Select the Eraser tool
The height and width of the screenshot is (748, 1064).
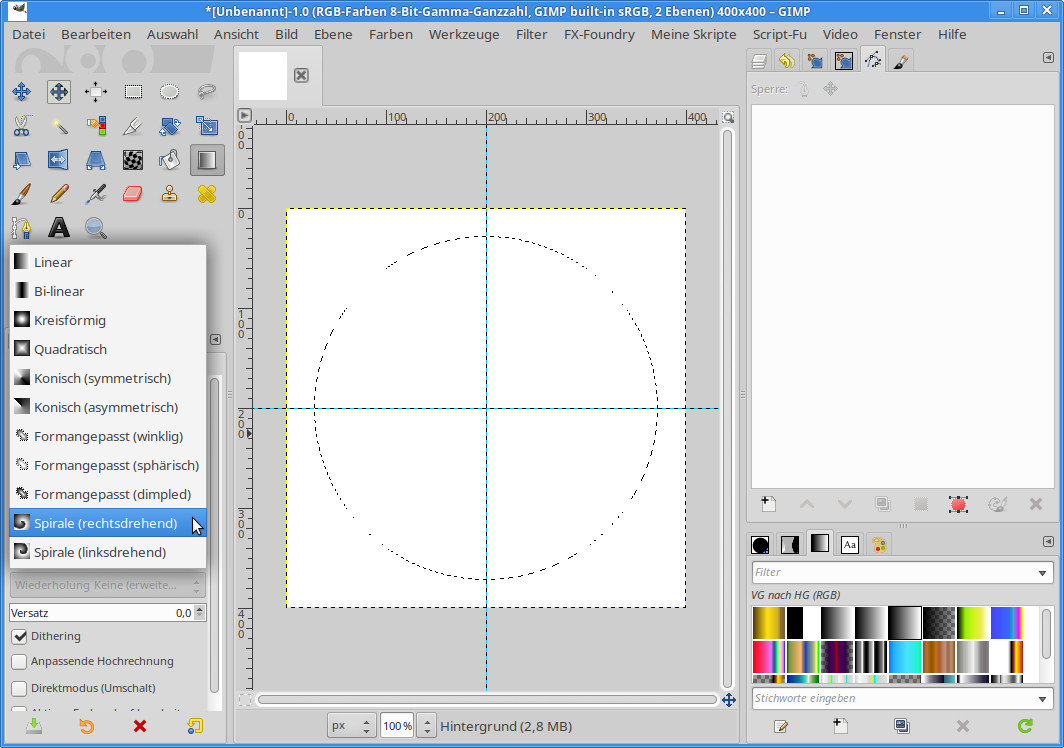(133, 193)
